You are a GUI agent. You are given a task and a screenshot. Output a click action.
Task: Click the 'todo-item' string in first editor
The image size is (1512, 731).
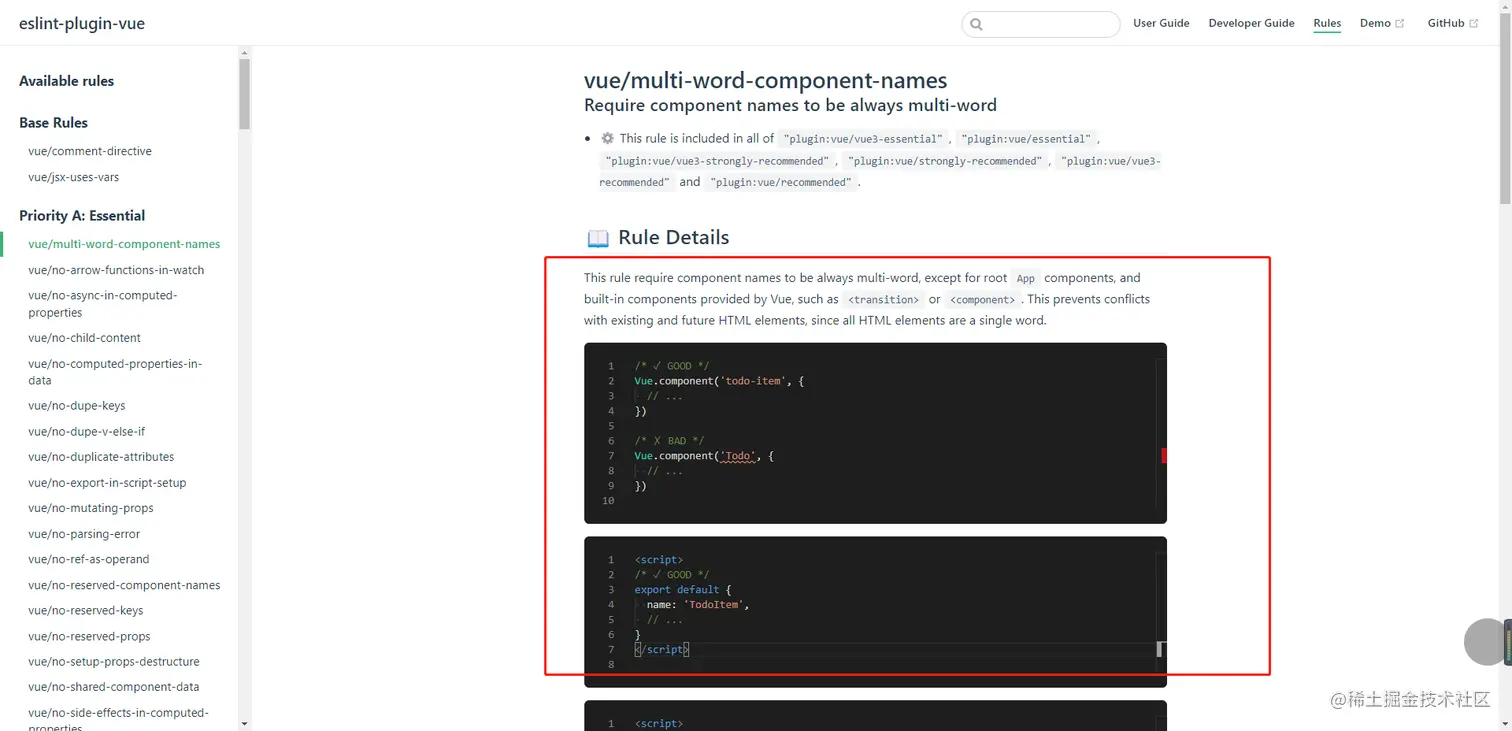point(753,381)
